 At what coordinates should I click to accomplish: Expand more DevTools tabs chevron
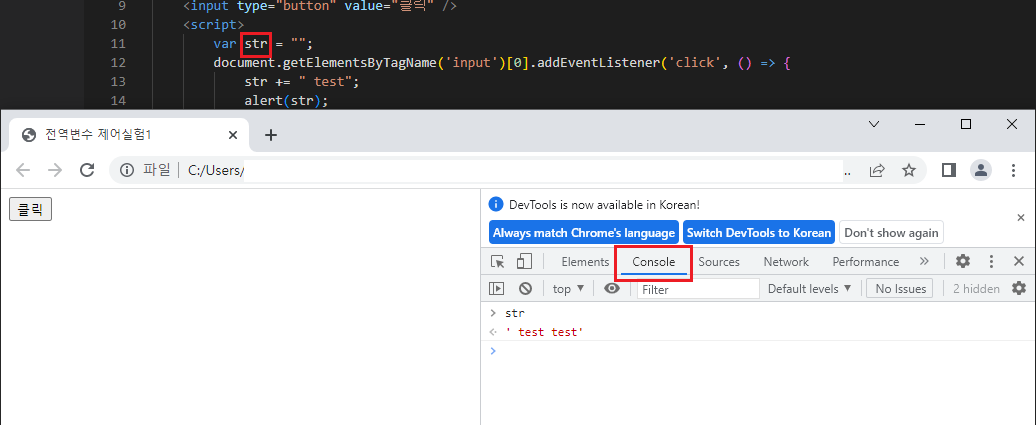point(924,262)
